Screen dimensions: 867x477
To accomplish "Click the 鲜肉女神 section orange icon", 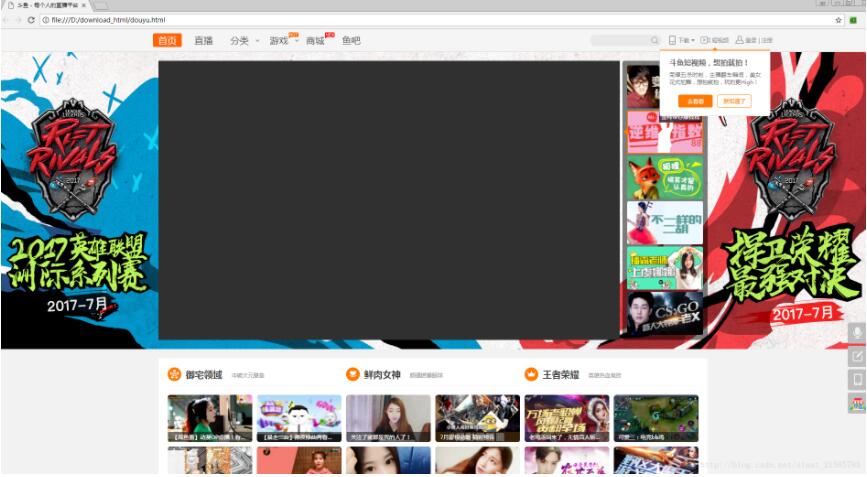I will click(x=353, y=374).
